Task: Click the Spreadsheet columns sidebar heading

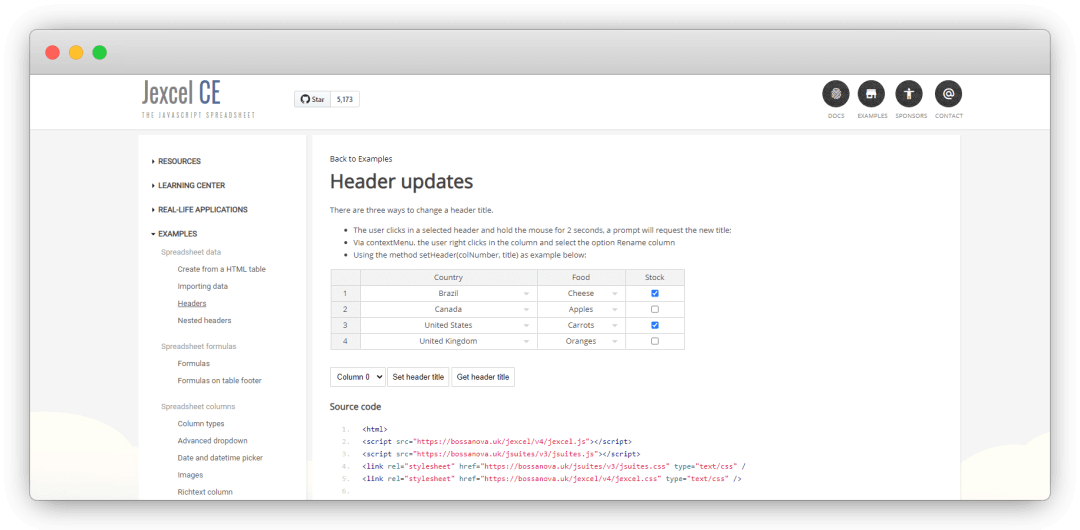Action: [198, 407]
